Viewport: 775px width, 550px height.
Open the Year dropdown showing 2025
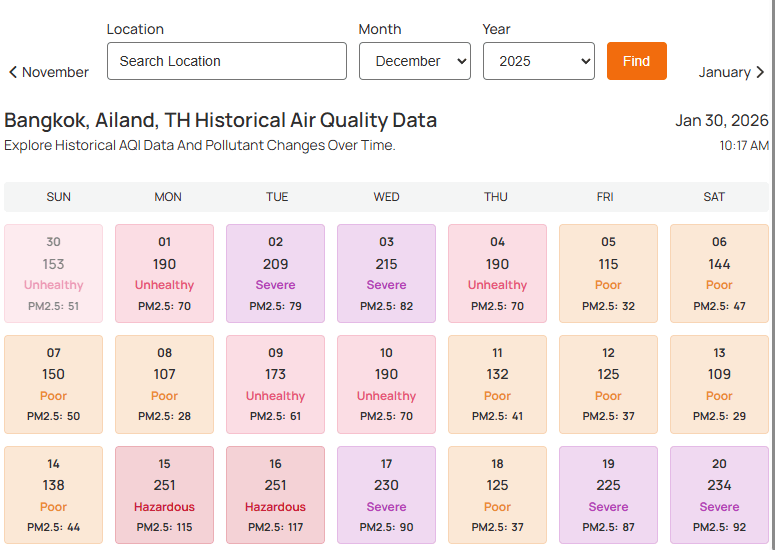(x=538, y=61)
